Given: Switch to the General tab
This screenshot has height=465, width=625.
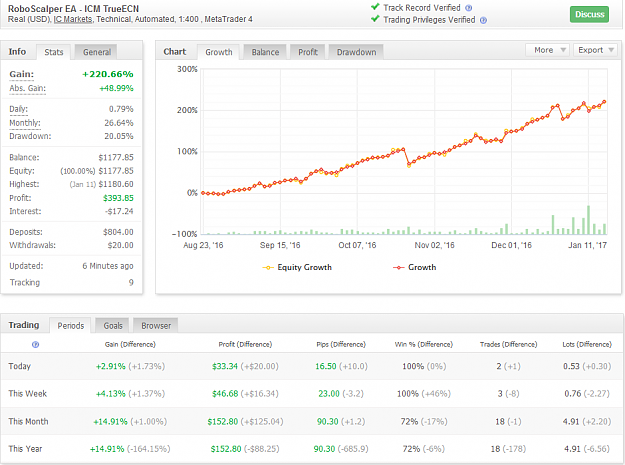Looking at the screenshot, I should [97, 52].
